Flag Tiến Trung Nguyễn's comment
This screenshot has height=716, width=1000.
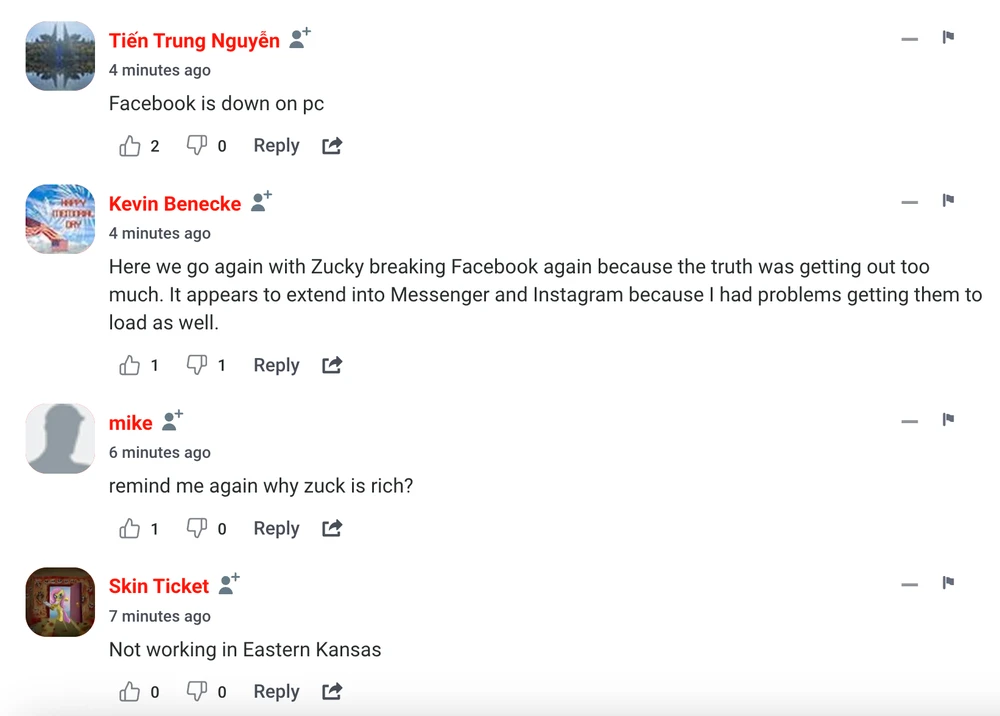point(948,37)
